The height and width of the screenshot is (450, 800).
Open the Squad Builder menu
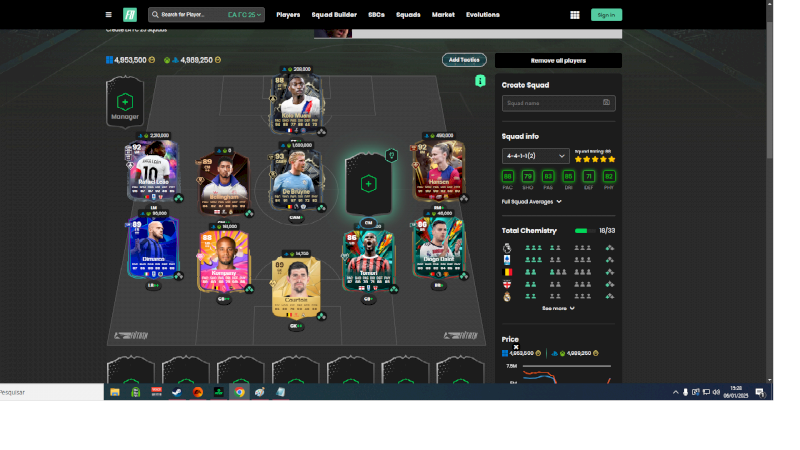click(x=334, y=15)
